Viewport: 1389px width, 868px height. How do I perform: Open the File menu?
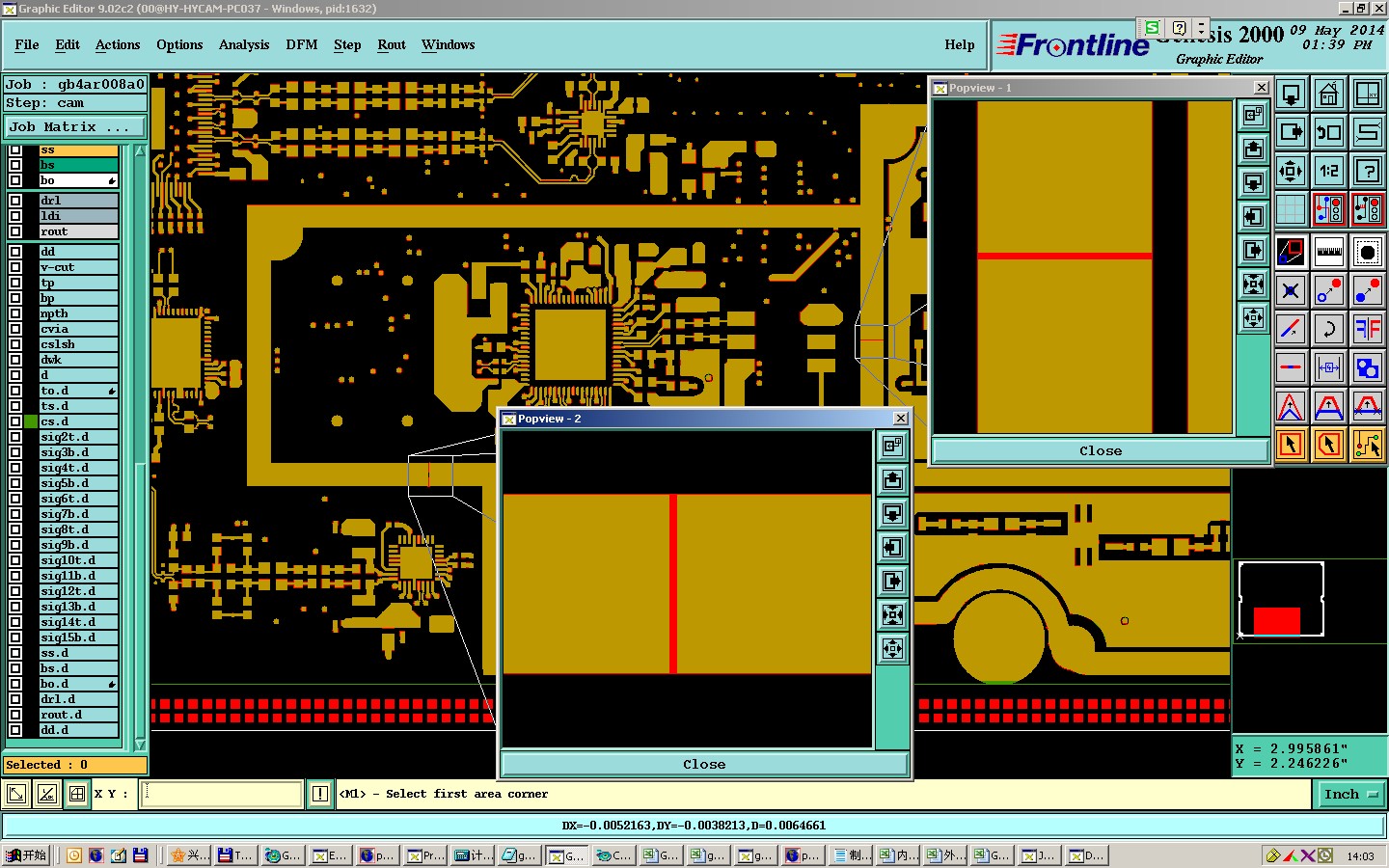click(x=27, y=44)
